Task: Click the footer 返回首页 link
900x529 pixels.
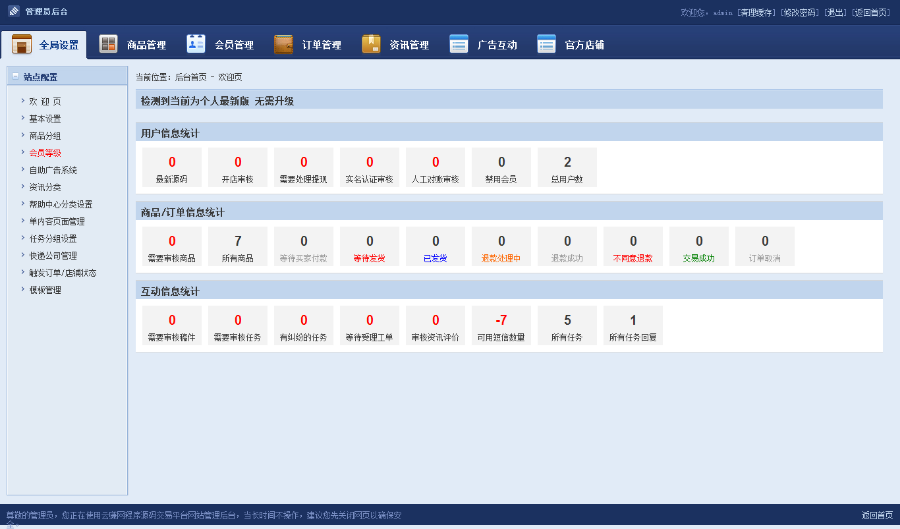Action: [x=877, y=515]
